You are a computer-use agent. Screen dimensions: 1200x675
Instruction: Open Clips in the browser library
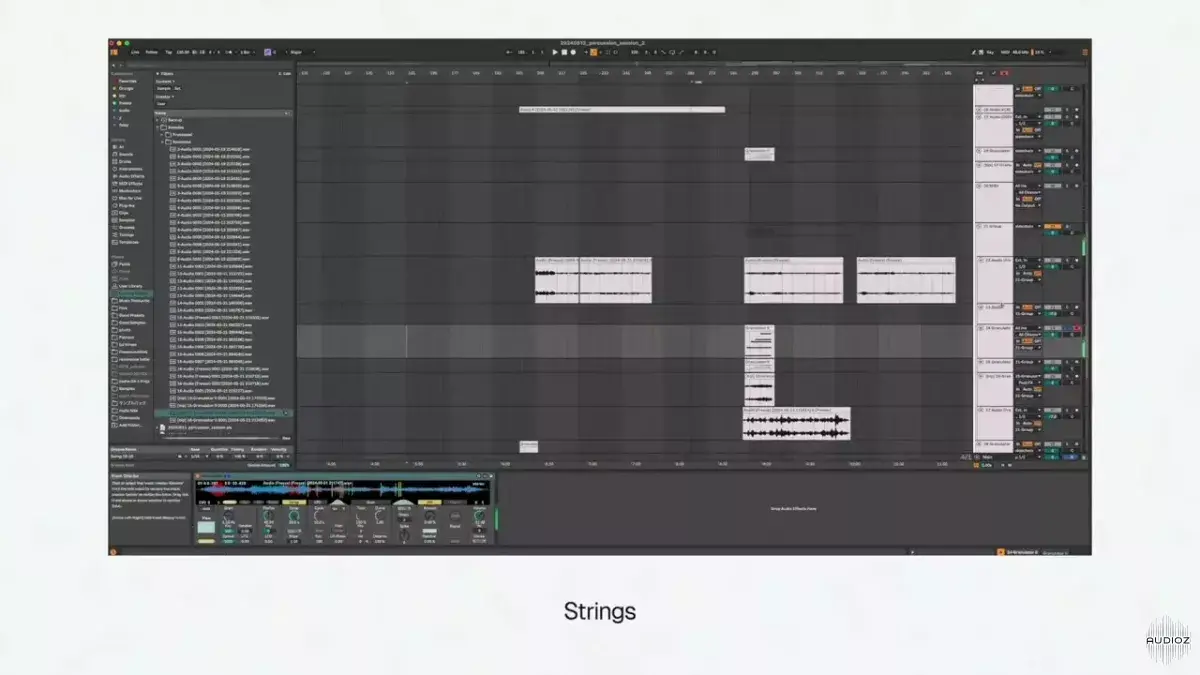tap(123, 213)
